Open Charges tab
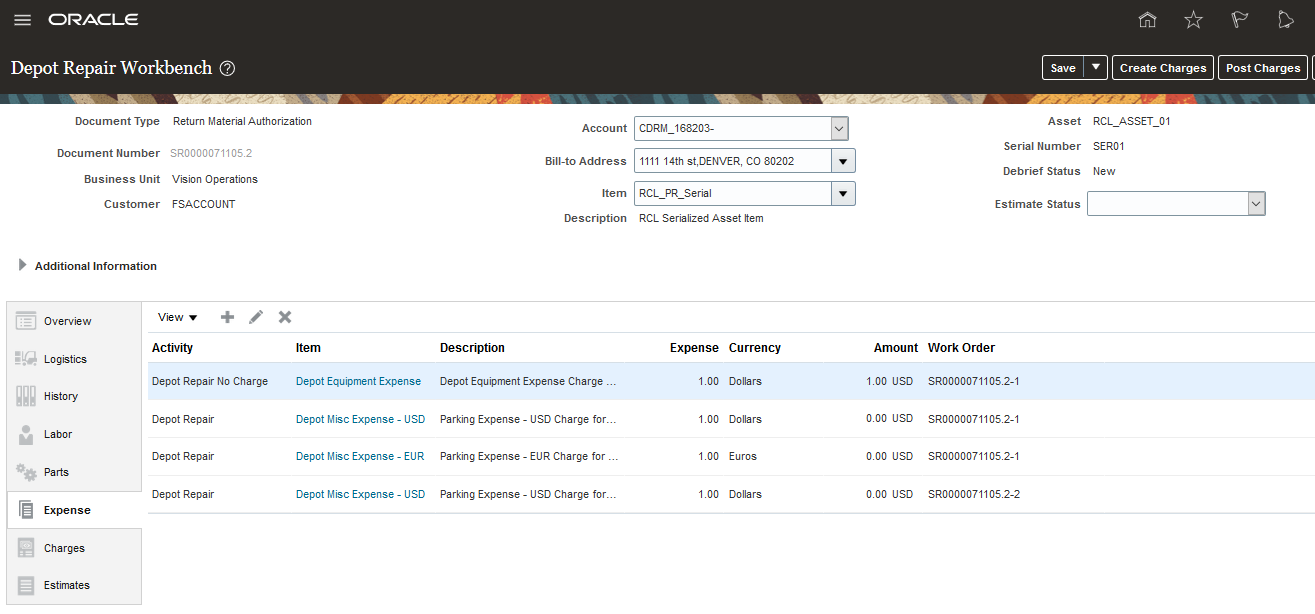 tap(74, 548)
